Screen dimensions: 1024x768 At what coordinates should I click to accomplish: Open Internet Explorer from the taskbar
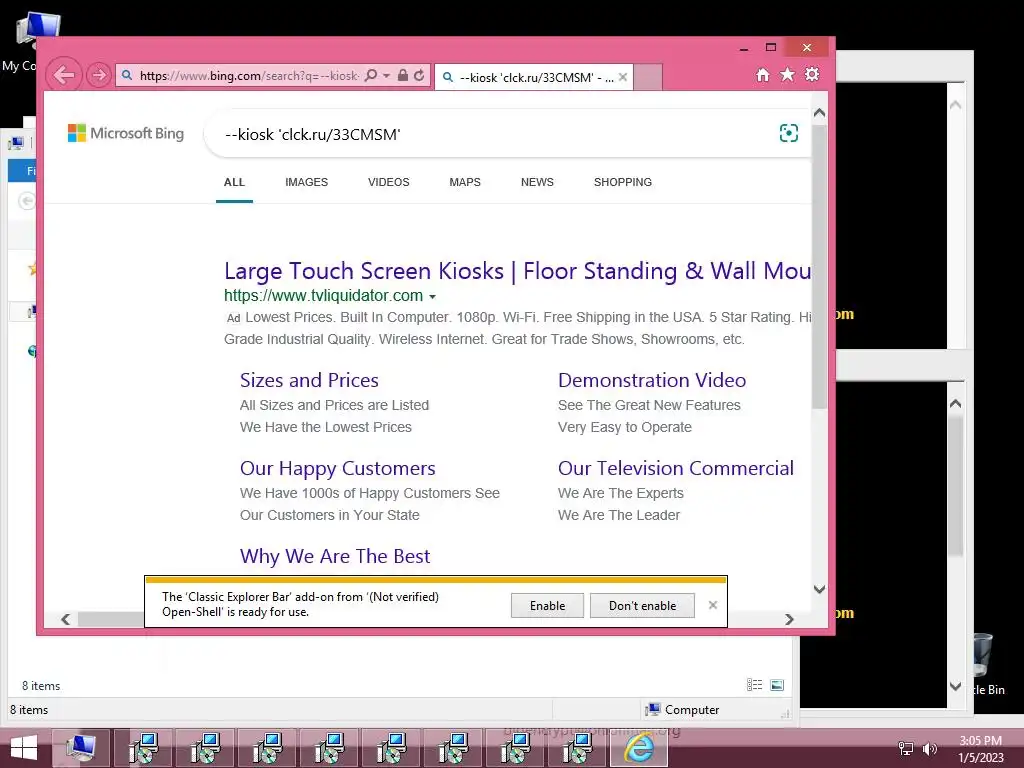coord(639,748)
